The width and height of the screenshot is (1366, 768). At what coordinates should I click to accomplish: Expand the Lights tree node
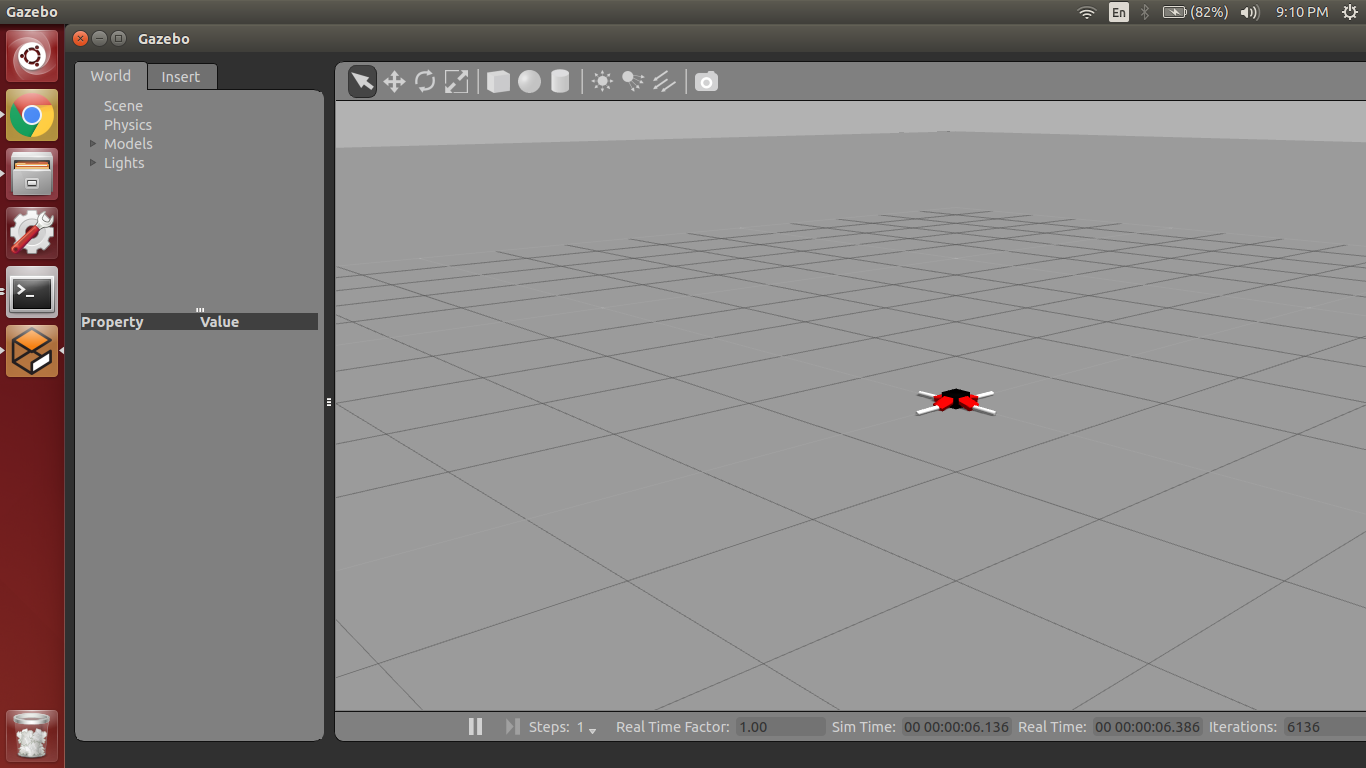(93, 163)
